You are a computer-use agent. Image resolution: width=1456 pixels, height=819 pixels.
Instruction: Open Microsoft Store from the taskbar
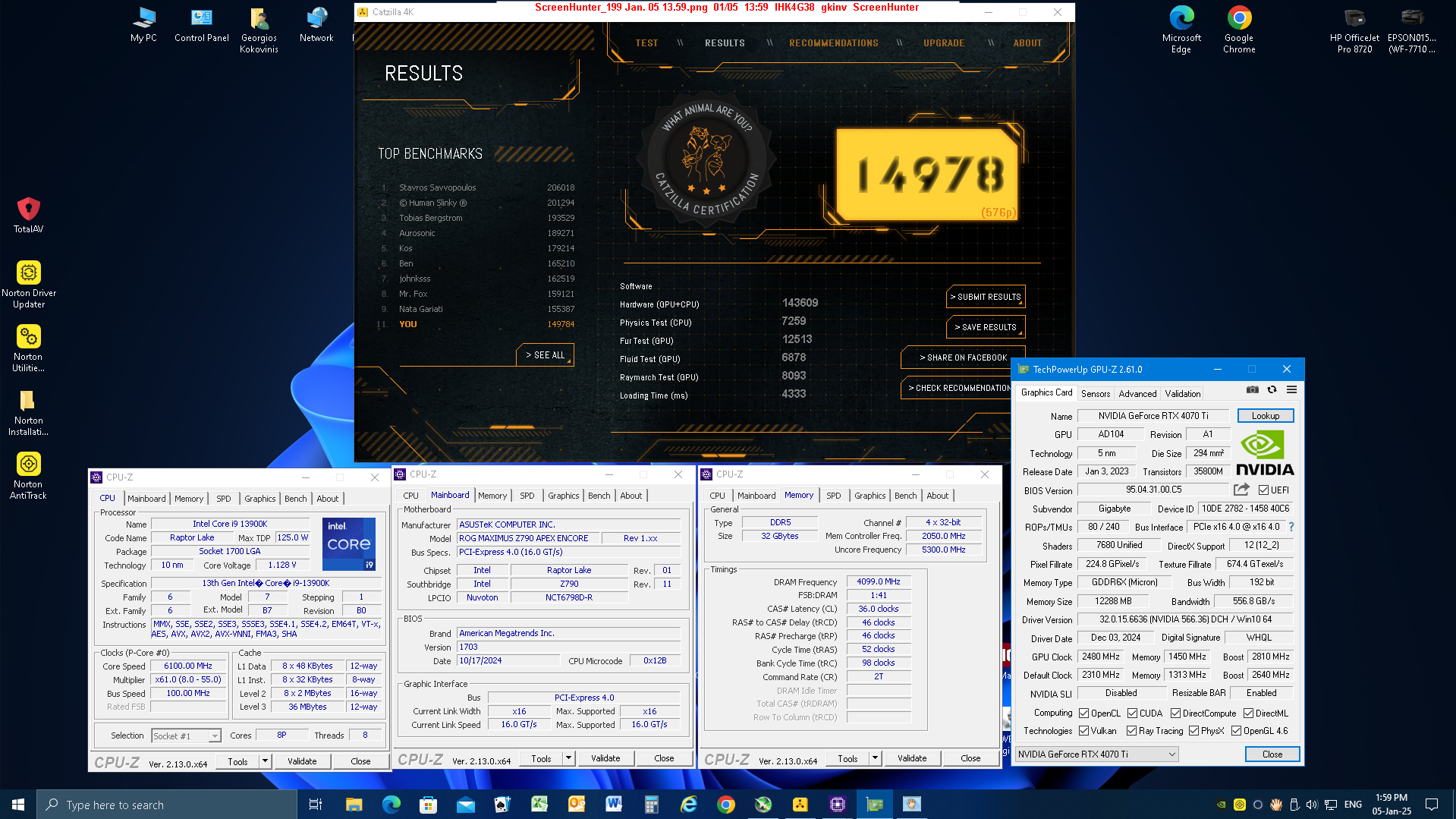point(428,805)
